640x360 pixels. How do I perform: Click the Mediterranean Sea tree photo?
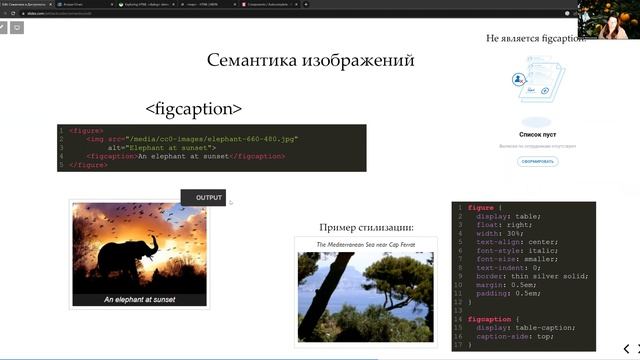(x=366, y=297)
